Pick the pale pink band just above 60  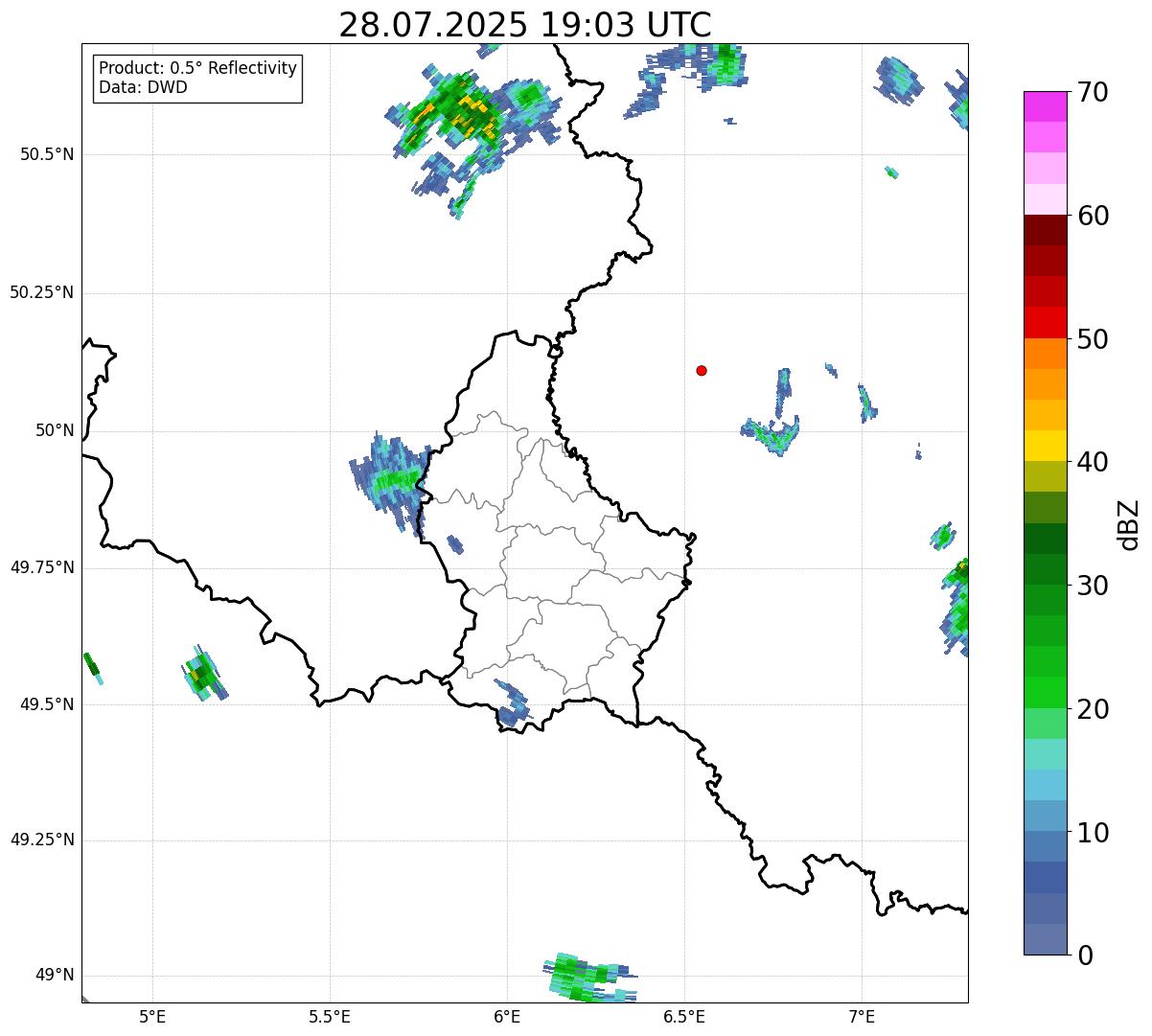[1045, 199]
